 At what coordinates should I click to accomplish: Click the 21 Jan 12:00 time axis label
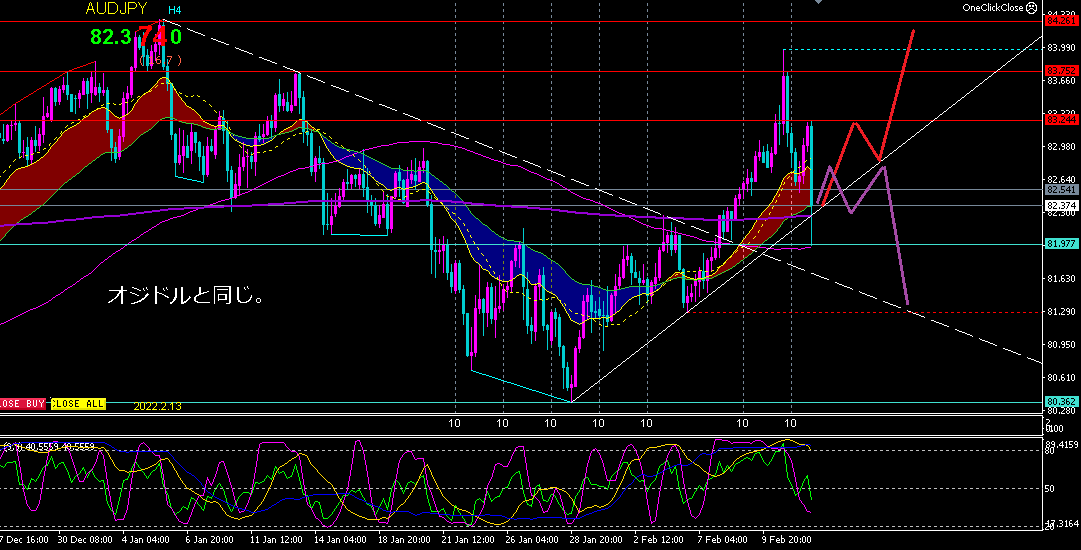coord(469,540)
